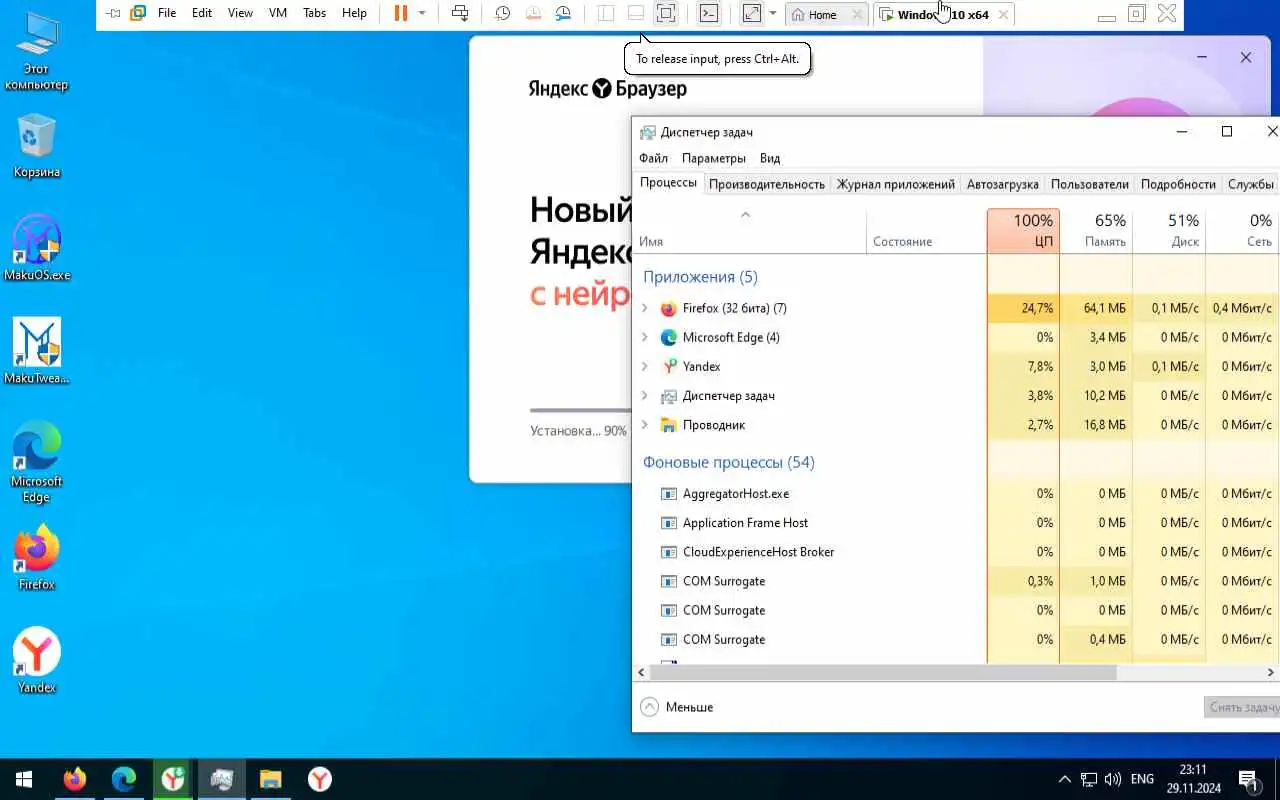Switch to the Производительность tab

click(767, 184)
